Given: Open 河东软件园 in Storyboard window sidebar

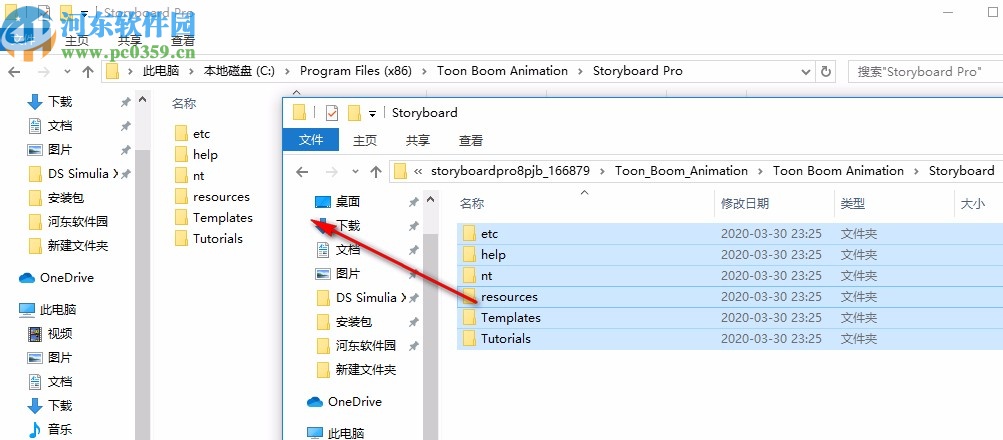Looking at the screenshot, I should pos(365,346).
